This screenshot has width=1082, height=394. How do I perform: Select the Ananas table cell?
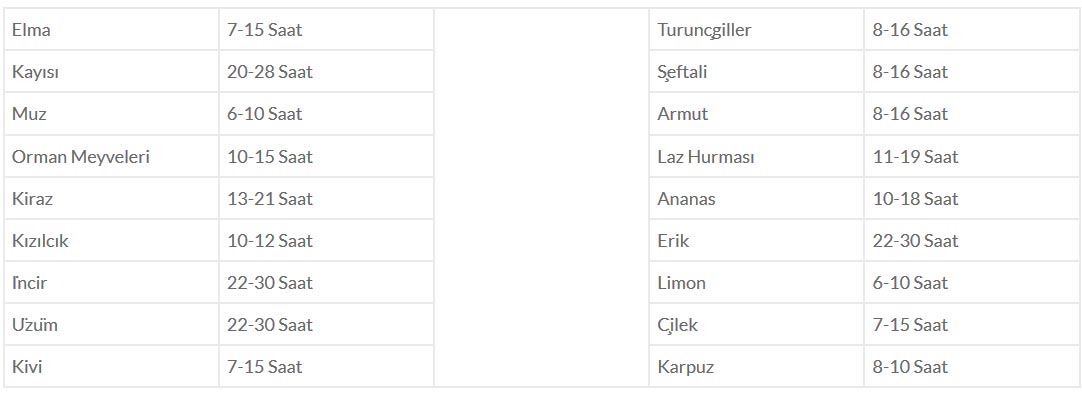756,199
